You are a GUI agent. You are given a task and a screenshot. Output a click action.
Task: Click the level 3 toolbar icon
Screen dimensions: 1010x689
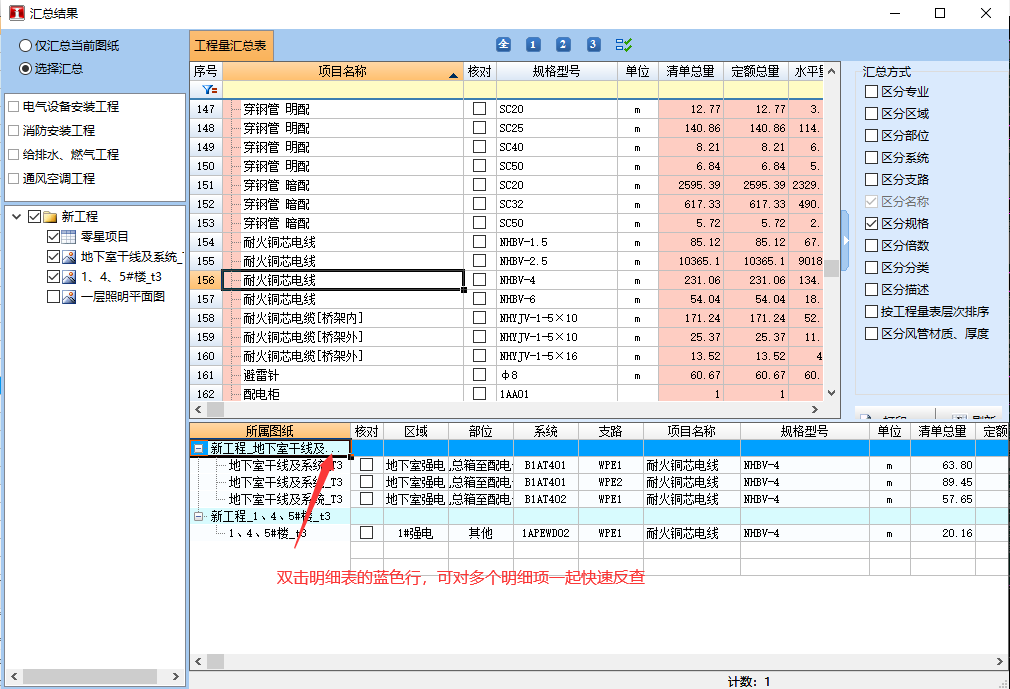coord(593,45)
